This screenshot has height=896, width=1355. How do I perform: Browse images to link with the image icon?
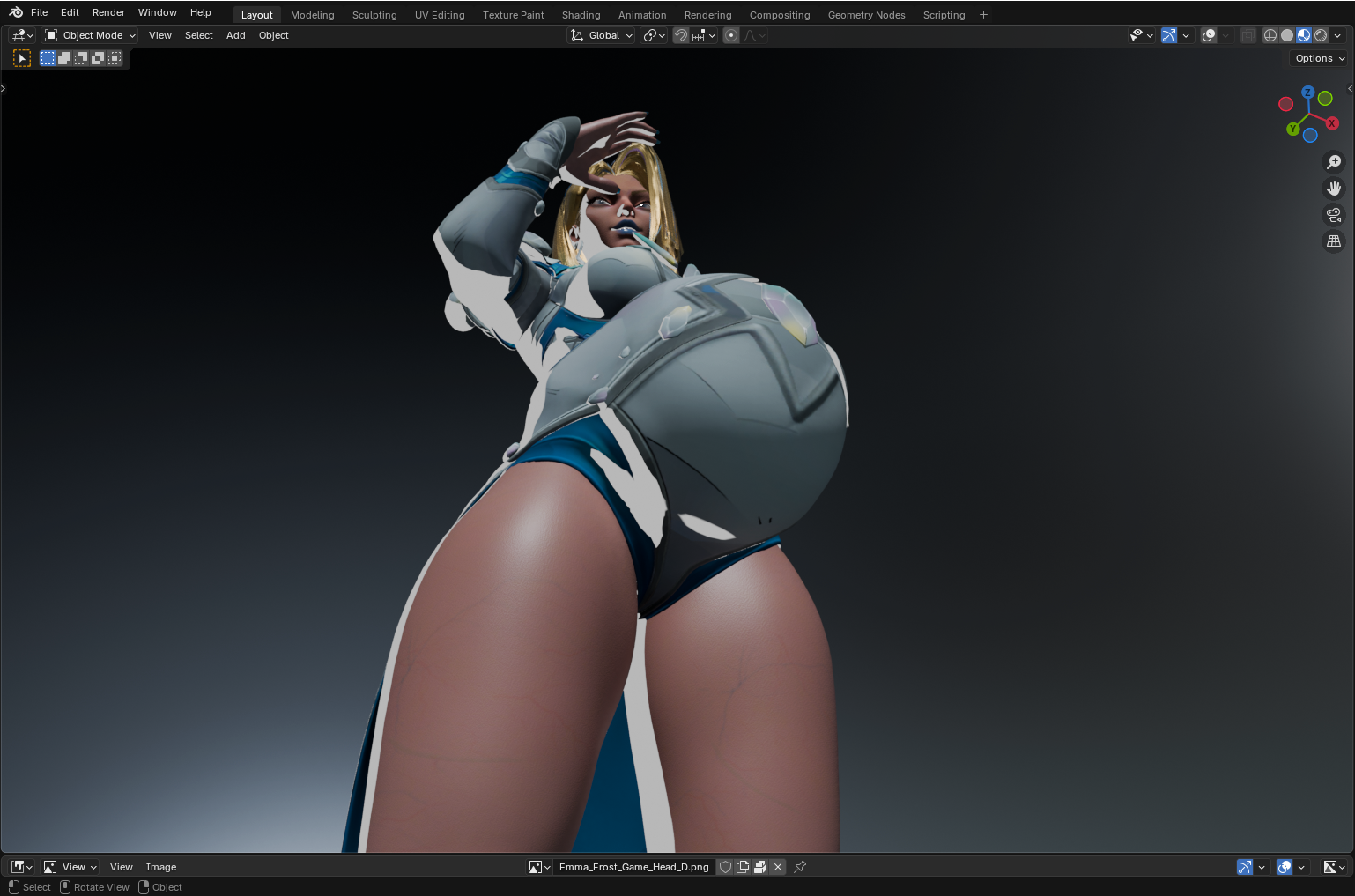539,867
